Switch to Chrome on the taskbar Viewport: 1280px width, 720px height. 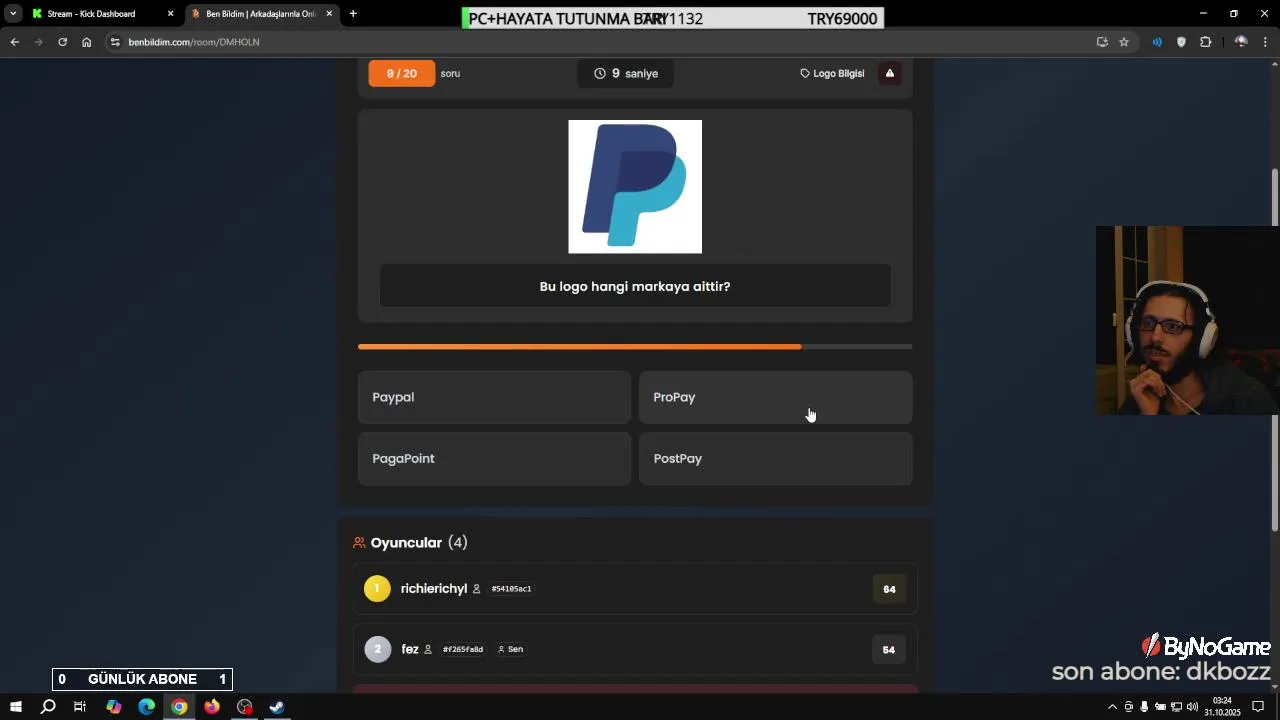tap(179, 707)
